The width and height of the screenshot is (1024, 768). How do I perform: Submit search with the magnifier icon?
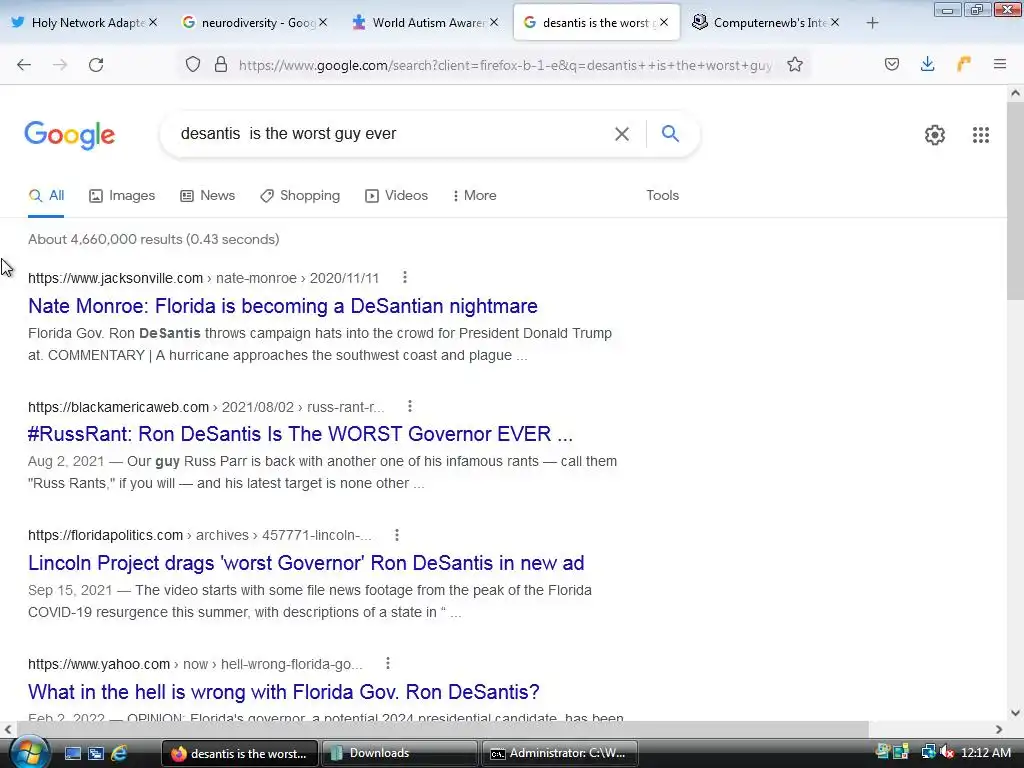(670, 133)
